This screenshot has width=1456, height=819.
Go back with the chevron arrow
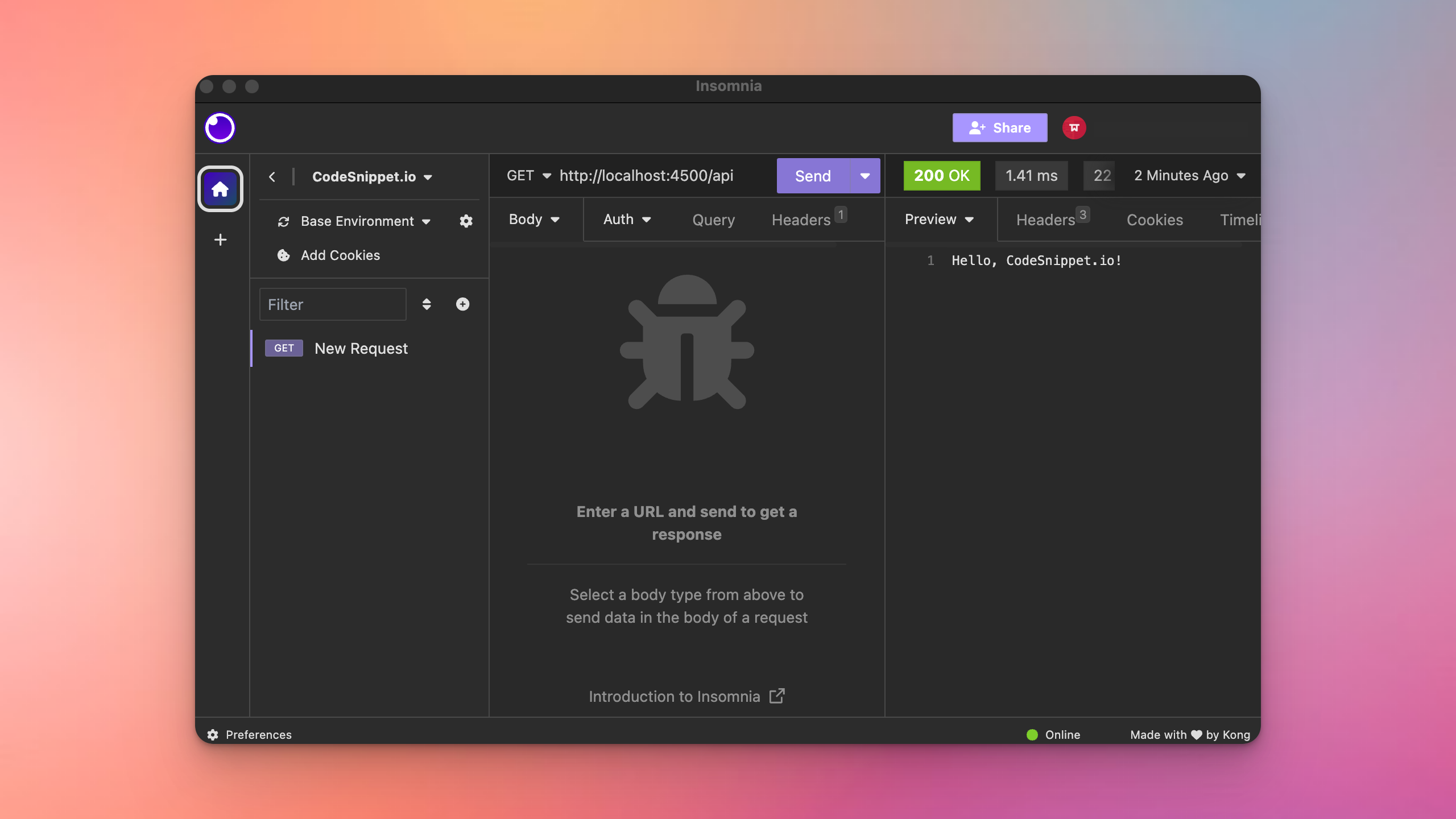click(272, 177)
